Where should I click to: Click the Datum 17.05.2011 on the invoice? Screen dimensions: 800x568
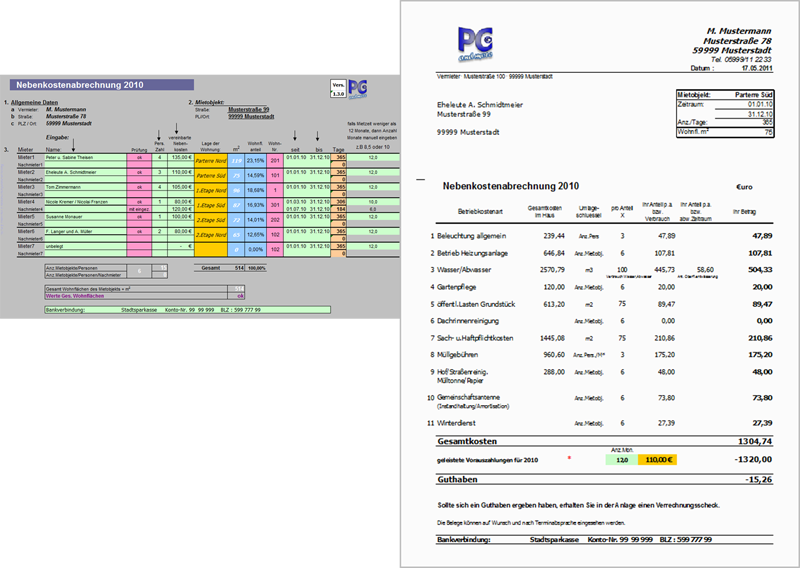[757, 68]
